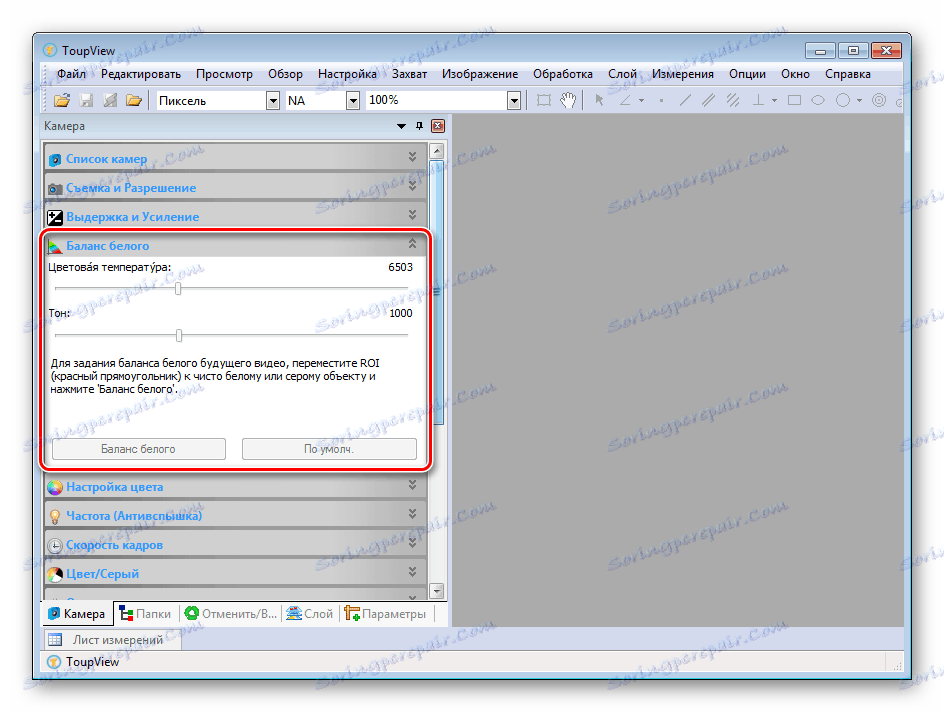Select the rectangle measurement tool
The image size is (944, 712).
click(795, 101)
